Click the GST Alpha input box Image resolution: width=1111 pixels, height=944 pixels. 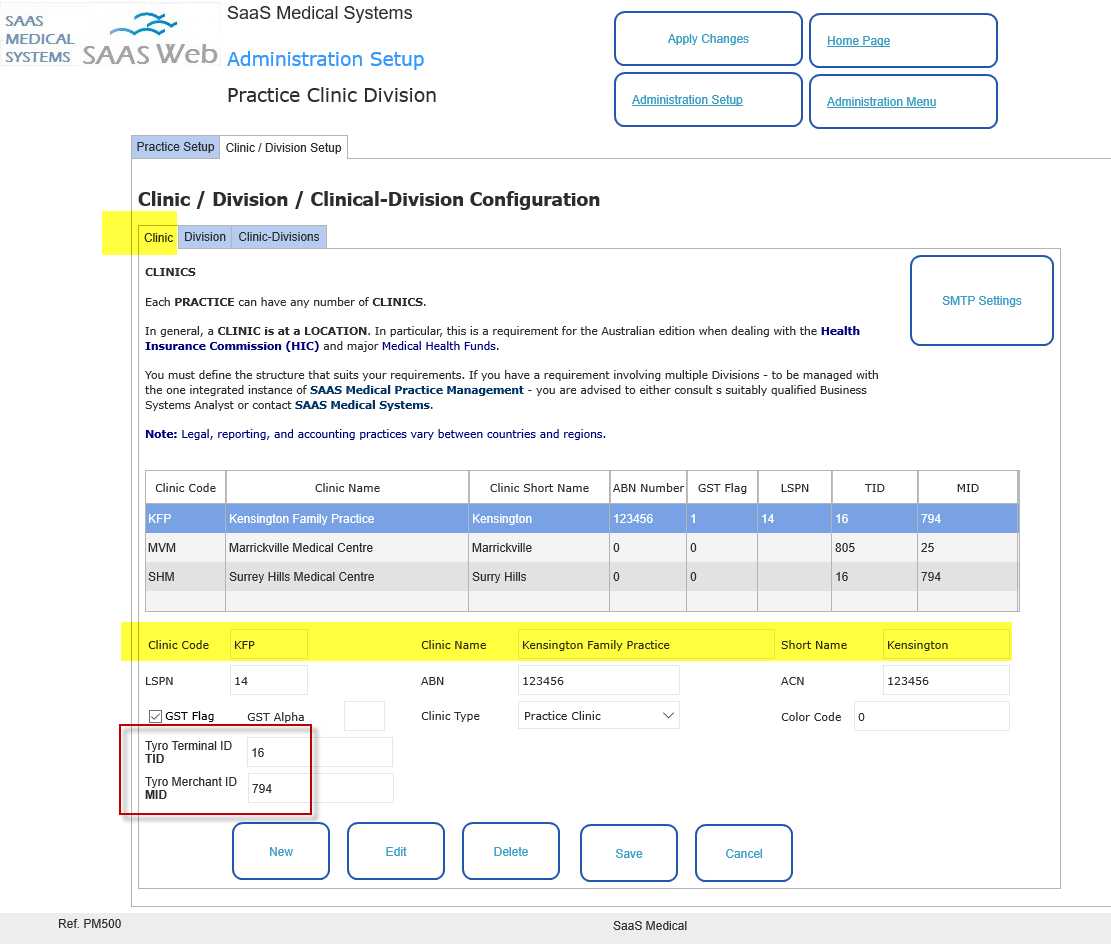click(364, 716)
